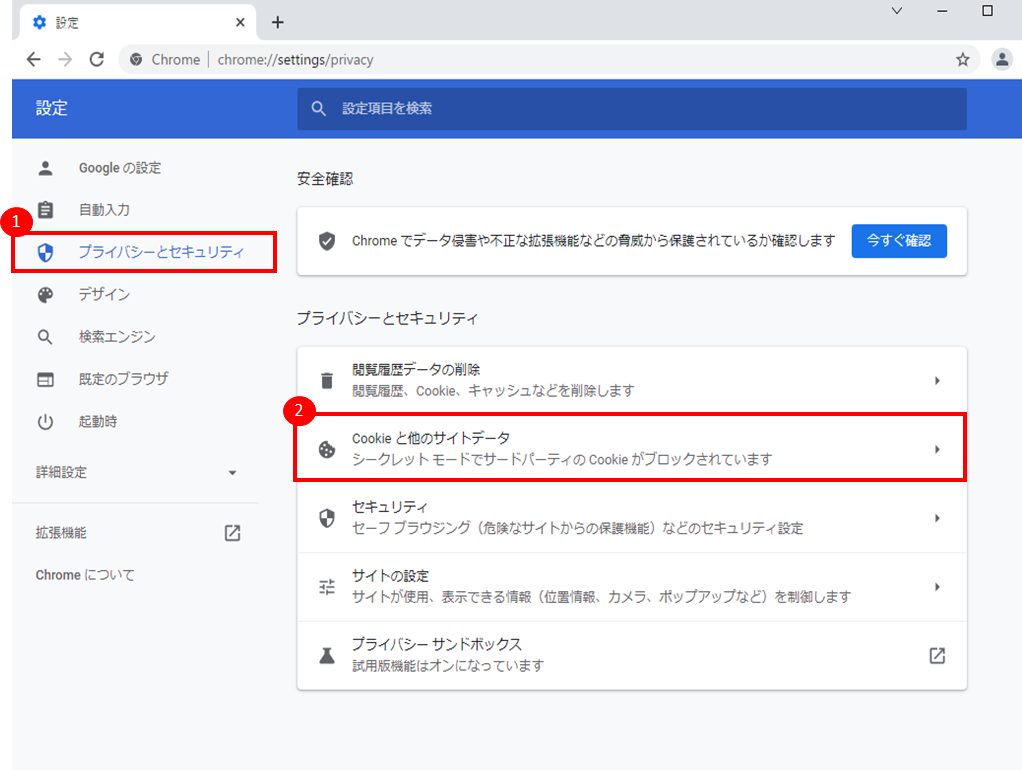Viewport: 1022px width, 770px height.
Task: Click the palette icon beside デザイン
Action: pos(45,295)
